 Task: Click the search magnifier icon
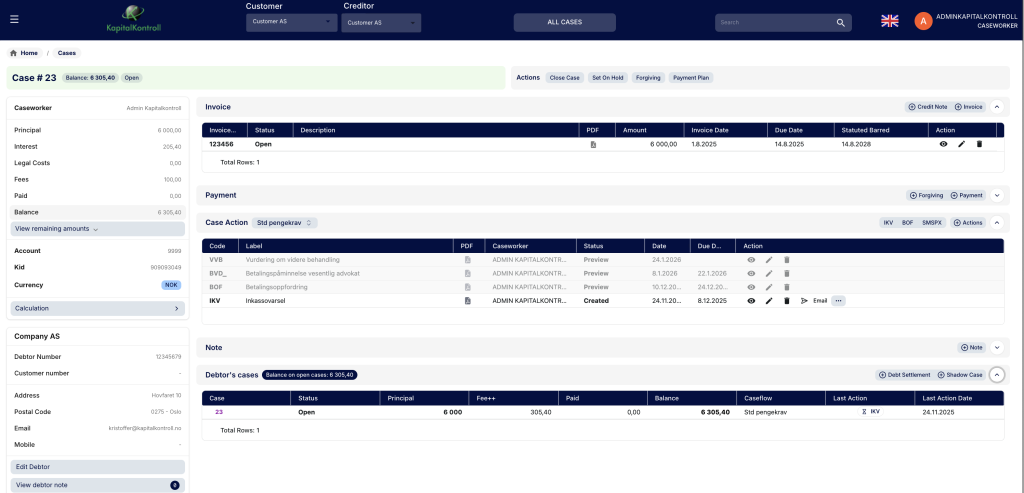[x=840, y=22]
